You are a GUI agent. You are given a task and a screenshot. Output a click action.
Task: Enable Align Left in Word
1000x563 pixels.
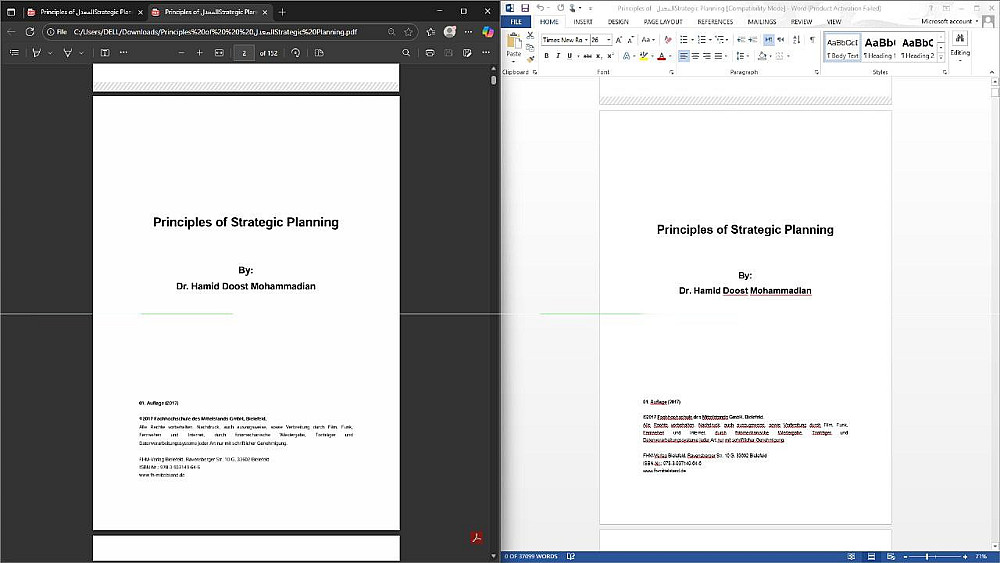(684, 56)
